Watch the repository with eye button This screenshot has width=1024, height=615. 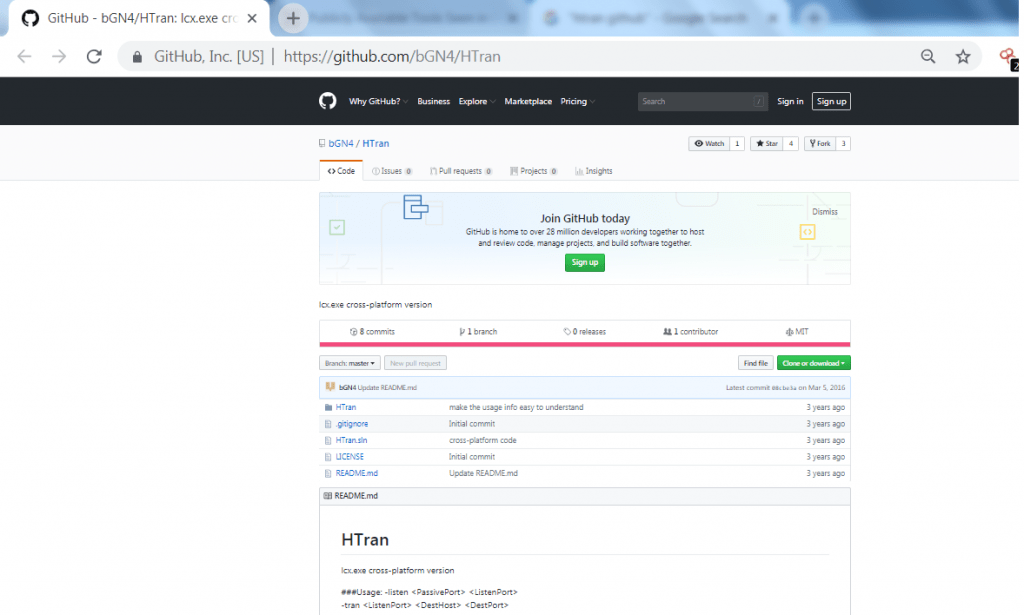[710, 144]
